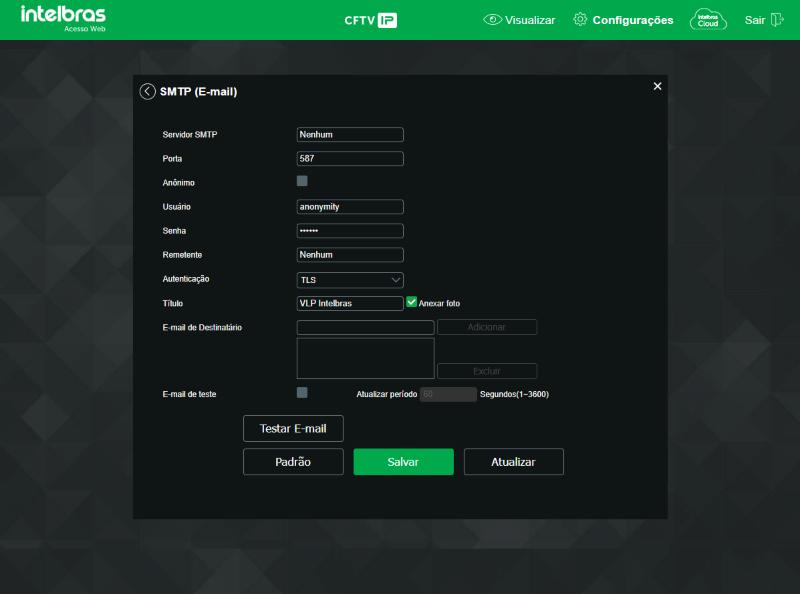Viewport: 800px width, 594px height.
Task: Click the Título field VLP Intelbras
Action: pos(350,303)
